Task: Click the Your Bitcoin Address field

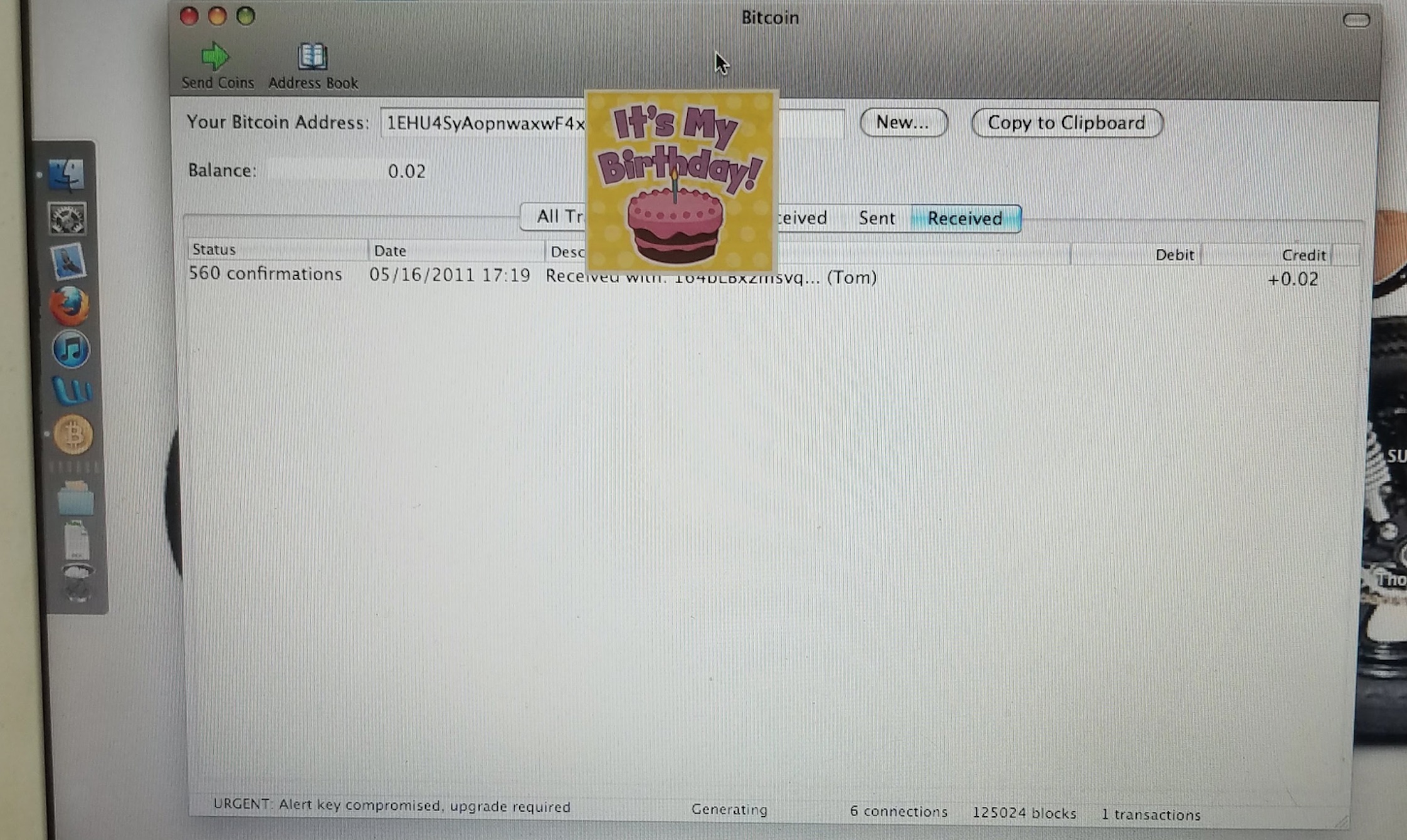Action: (612, 123)
